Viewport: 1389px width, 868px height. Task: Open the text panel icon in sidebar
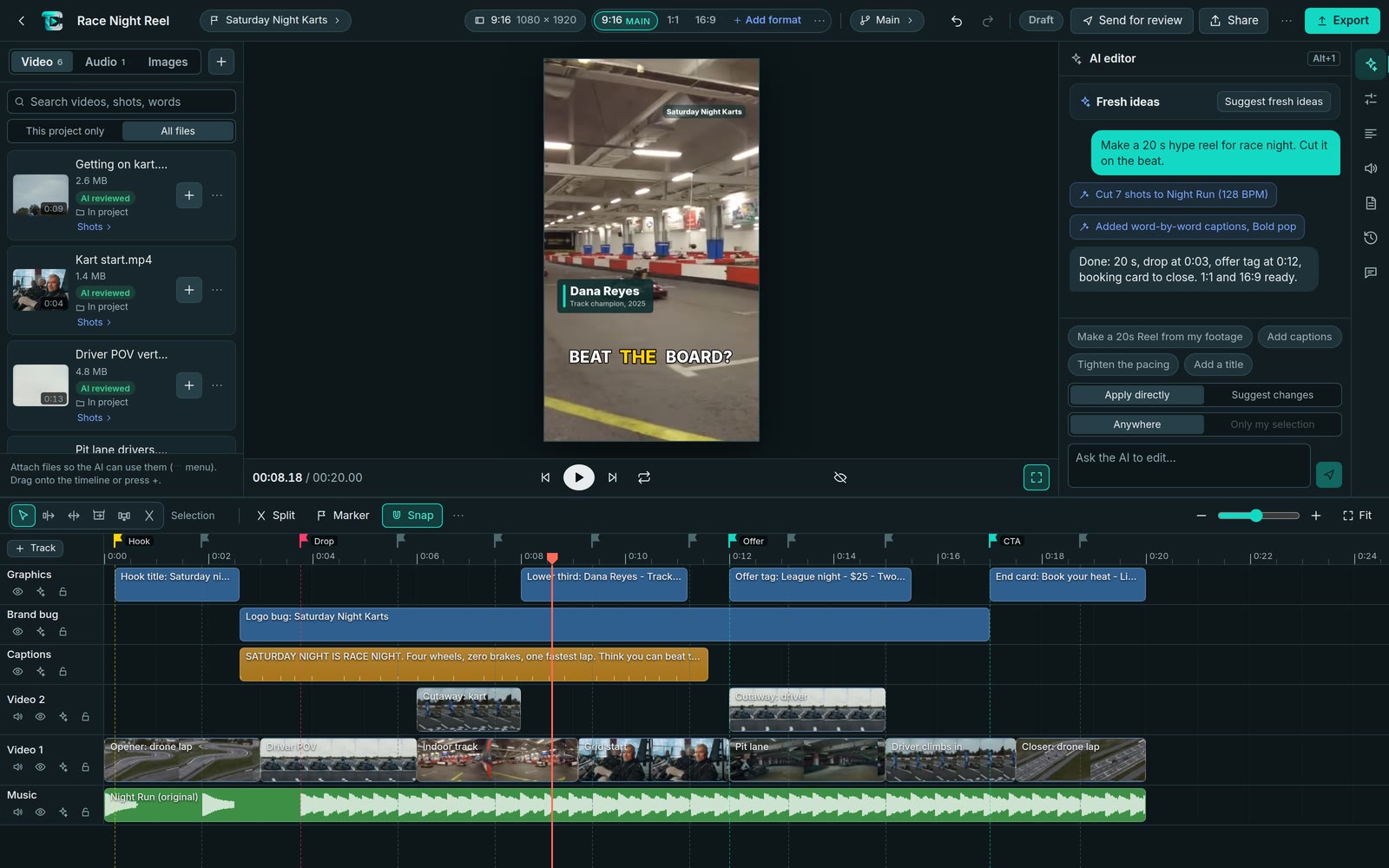pos(1371,134)
